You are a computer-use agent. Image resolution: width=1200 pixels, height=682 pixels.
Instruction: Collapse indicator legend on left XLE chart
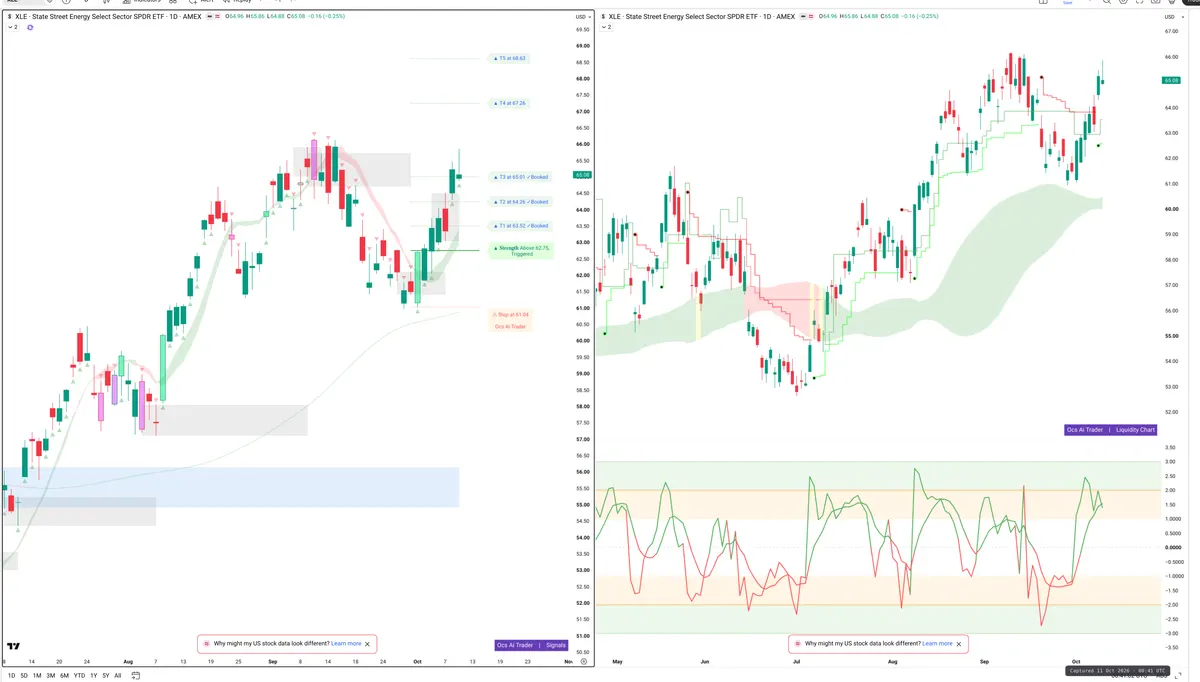tap(12, 27)
